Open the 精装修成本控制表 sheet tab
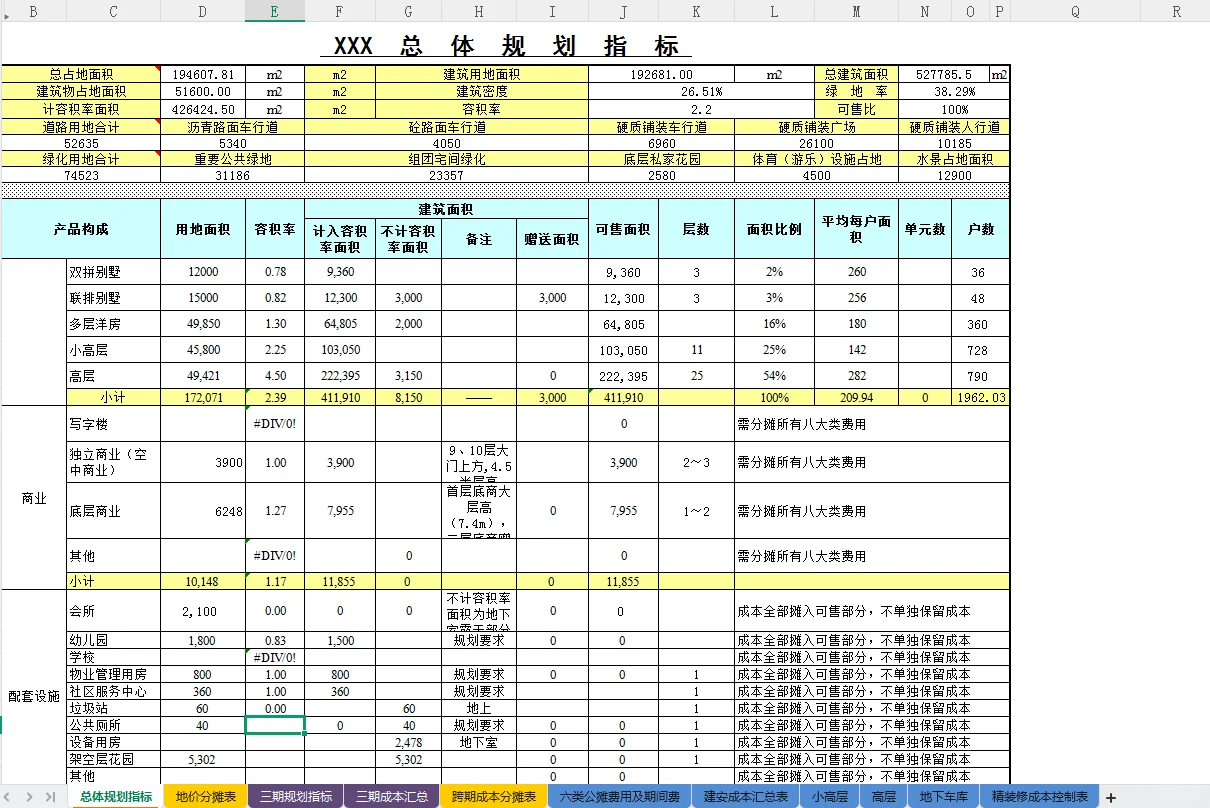The height and width of the screenshot is (808, 1210). coord(1040,797)
